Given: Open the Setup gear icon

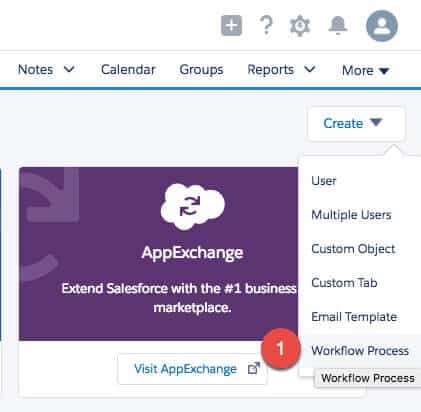Looking at the screenshot, I should (300, 26).
